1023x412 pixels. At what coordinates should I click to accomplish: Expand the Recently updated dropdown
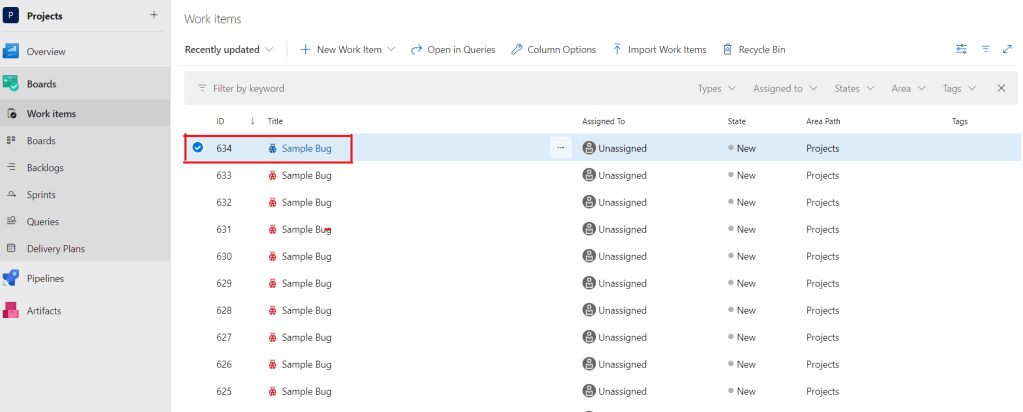tap(230, 49)
